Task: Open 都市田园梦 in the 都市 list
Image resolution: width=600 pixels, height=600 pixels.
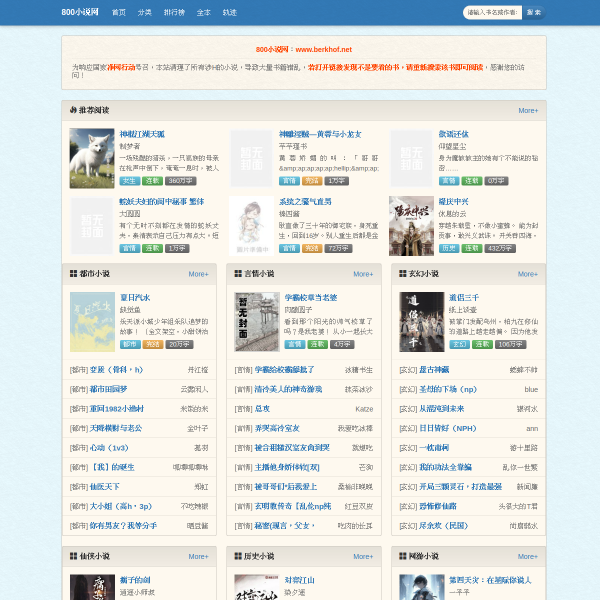Action: [108, 389]
